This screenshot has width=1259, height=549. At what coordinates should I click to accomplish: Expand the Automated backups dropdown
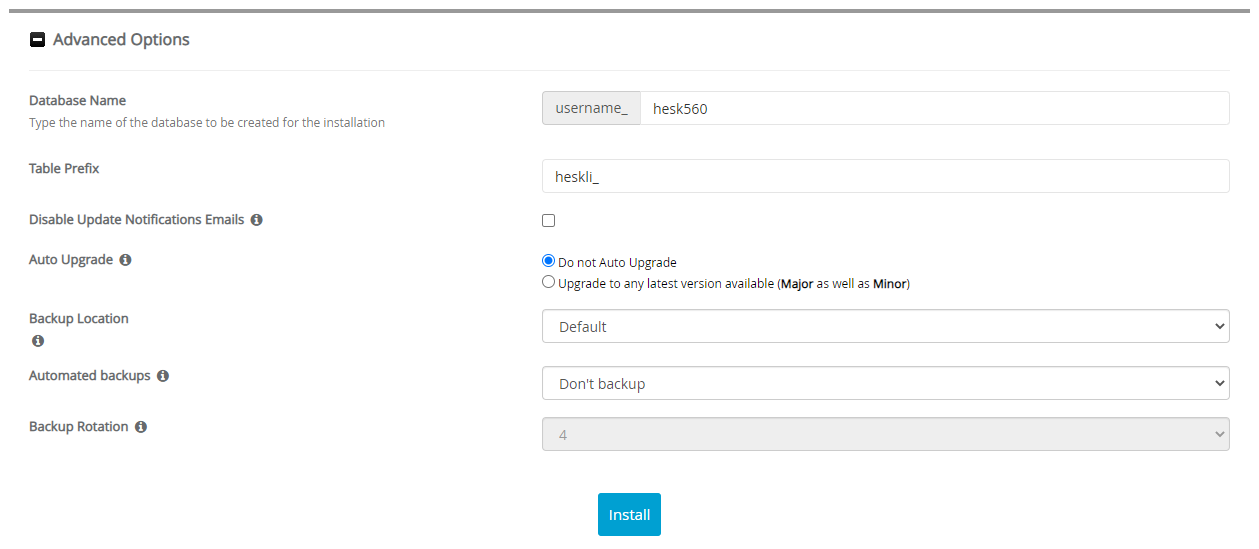point(885,383)
